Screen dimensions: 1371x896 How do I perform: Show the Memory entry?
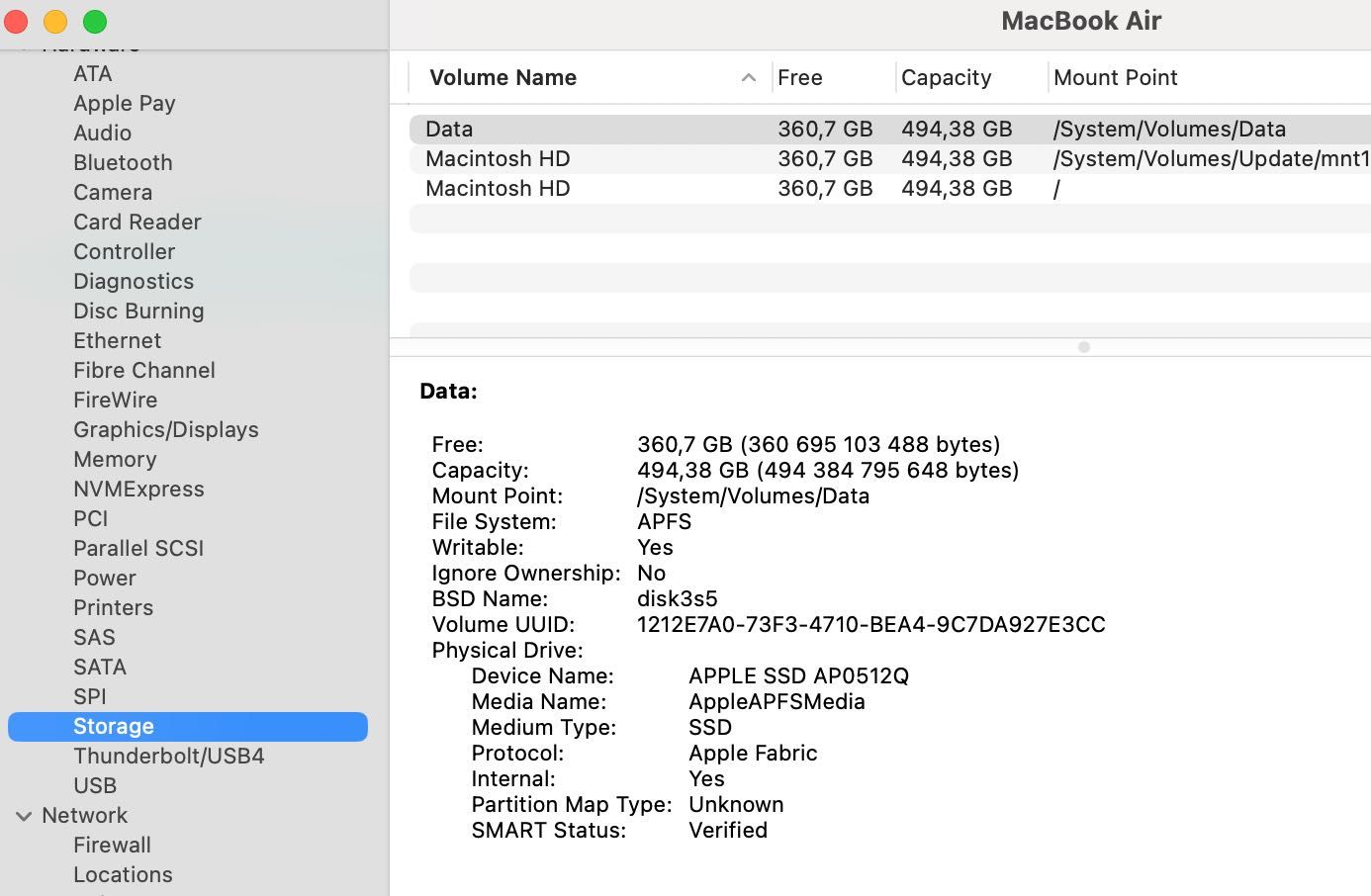(x=115, y=459)
